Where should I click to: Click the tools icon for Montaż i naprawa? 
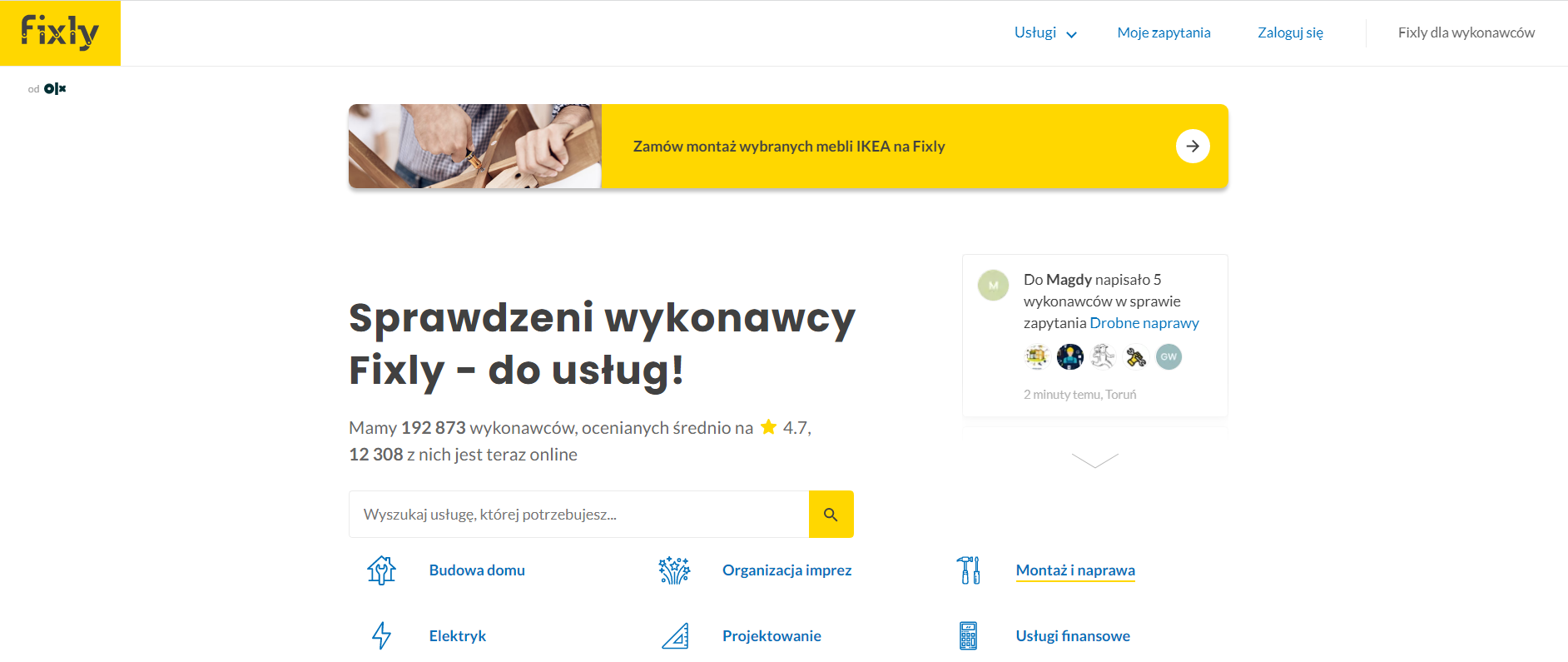(x=969, y=570)
